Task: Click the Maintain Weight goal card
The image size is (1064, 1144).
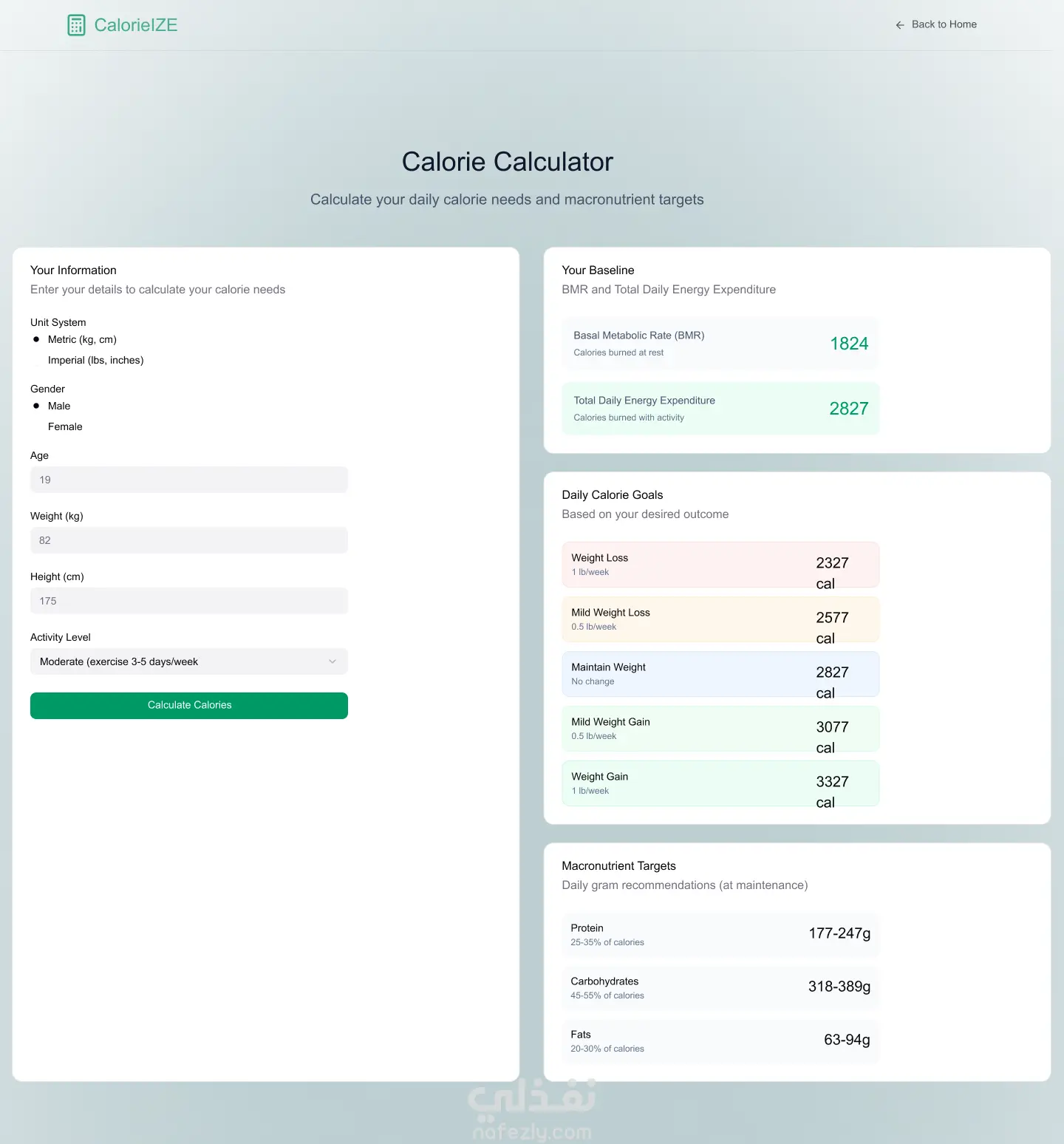Action: [x=720, y=674]
